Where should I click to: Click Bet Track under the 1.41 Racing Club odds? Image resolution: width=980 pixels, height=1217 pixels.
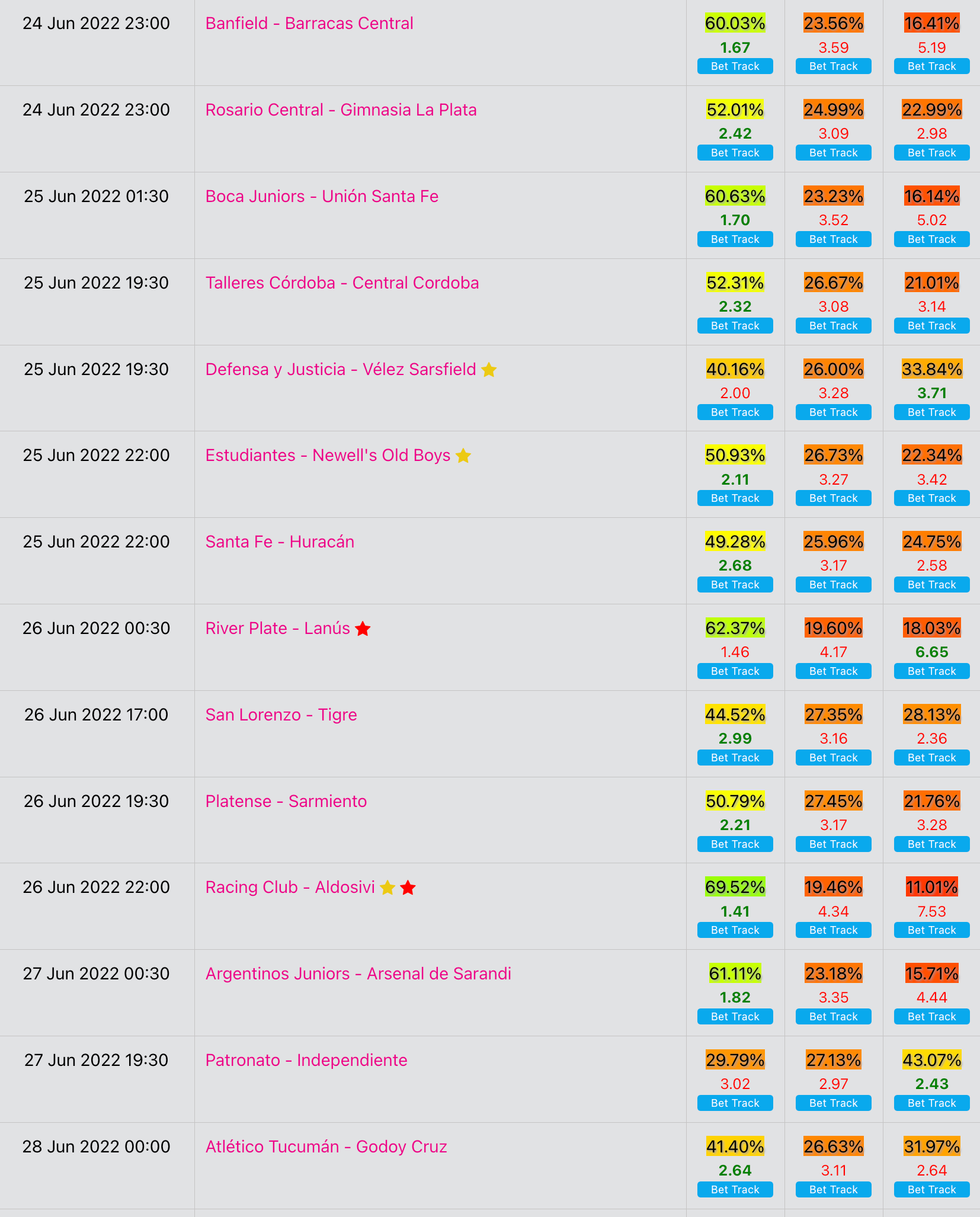pyautogui.click(x=735, y=930)
